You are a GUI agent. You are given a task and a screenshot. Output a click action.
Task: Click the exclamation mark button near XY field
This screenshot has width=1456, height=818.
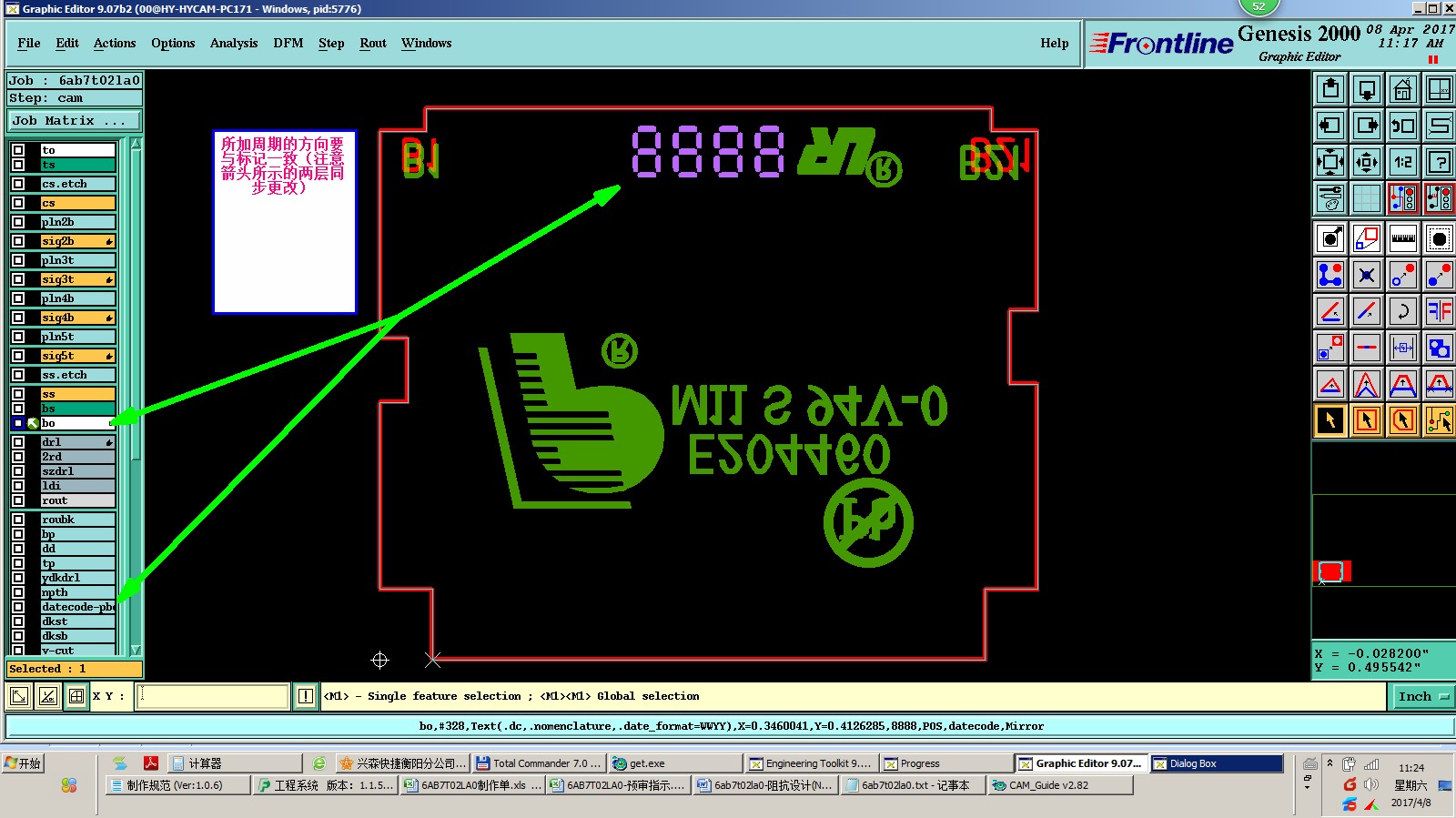(x=306, y=696)
